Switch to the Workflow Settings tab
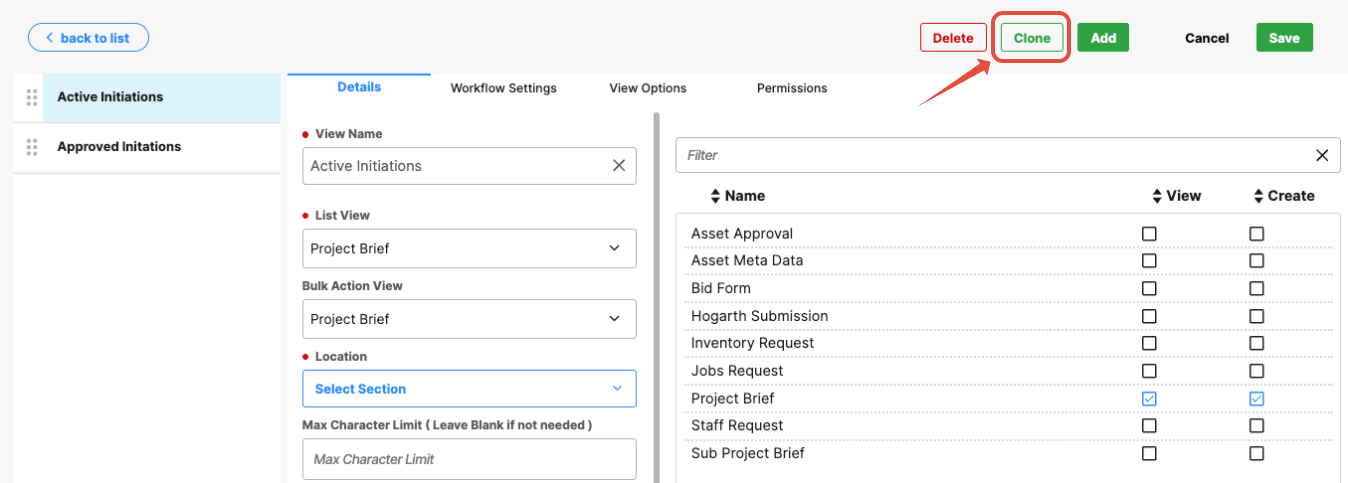1348x483 pixels. [x=503, y=88]
